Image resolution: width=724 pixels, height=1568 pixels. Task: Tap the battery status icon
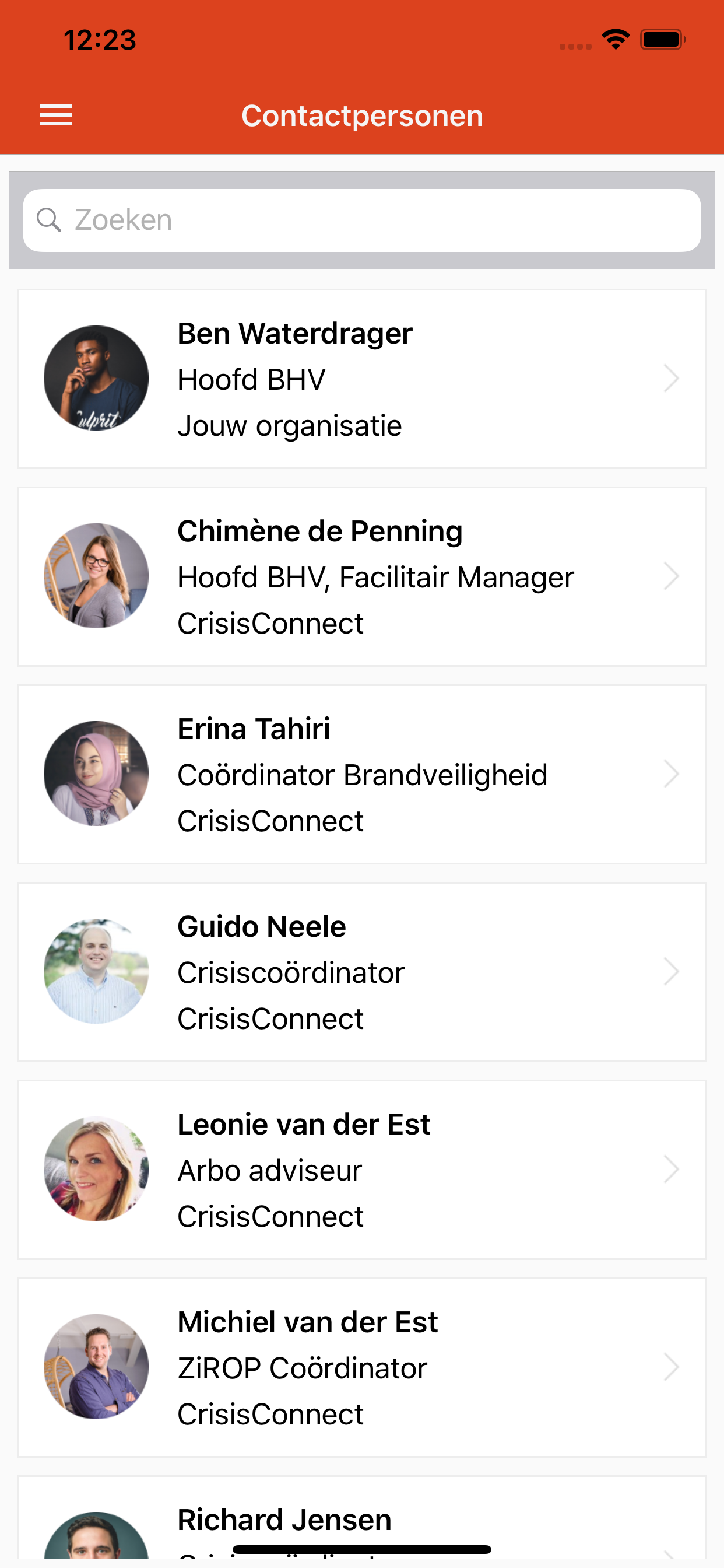pos(663,40)
